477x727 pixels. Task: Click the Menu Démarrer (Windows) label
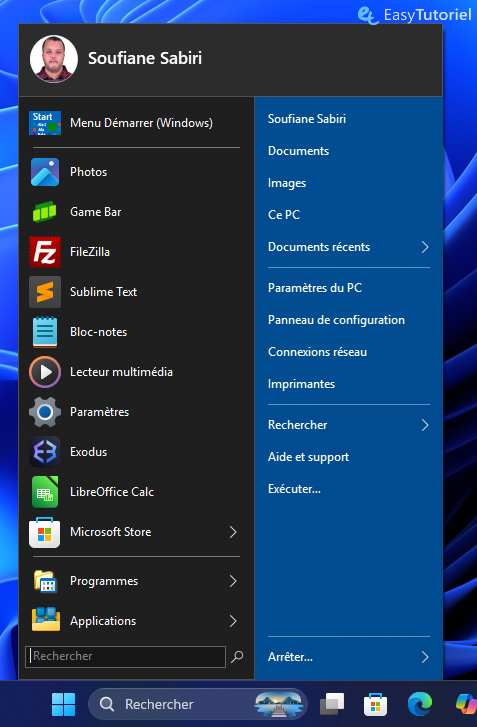[141, 123]
